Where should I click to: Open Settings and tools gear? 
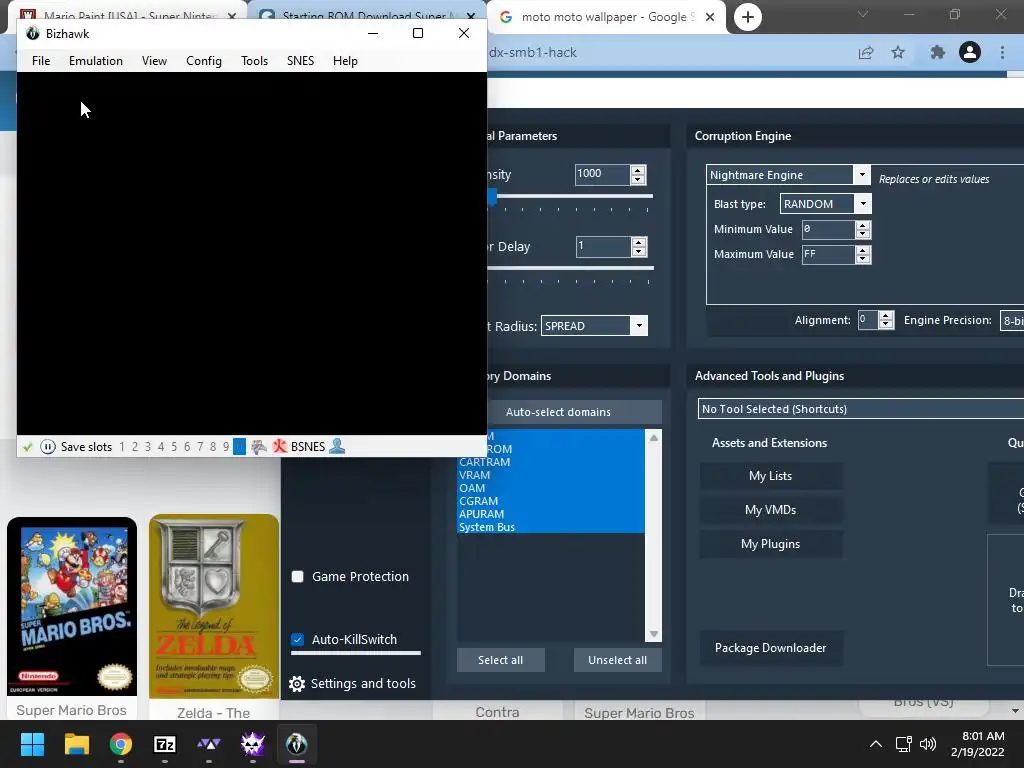(x=297, y=684)
